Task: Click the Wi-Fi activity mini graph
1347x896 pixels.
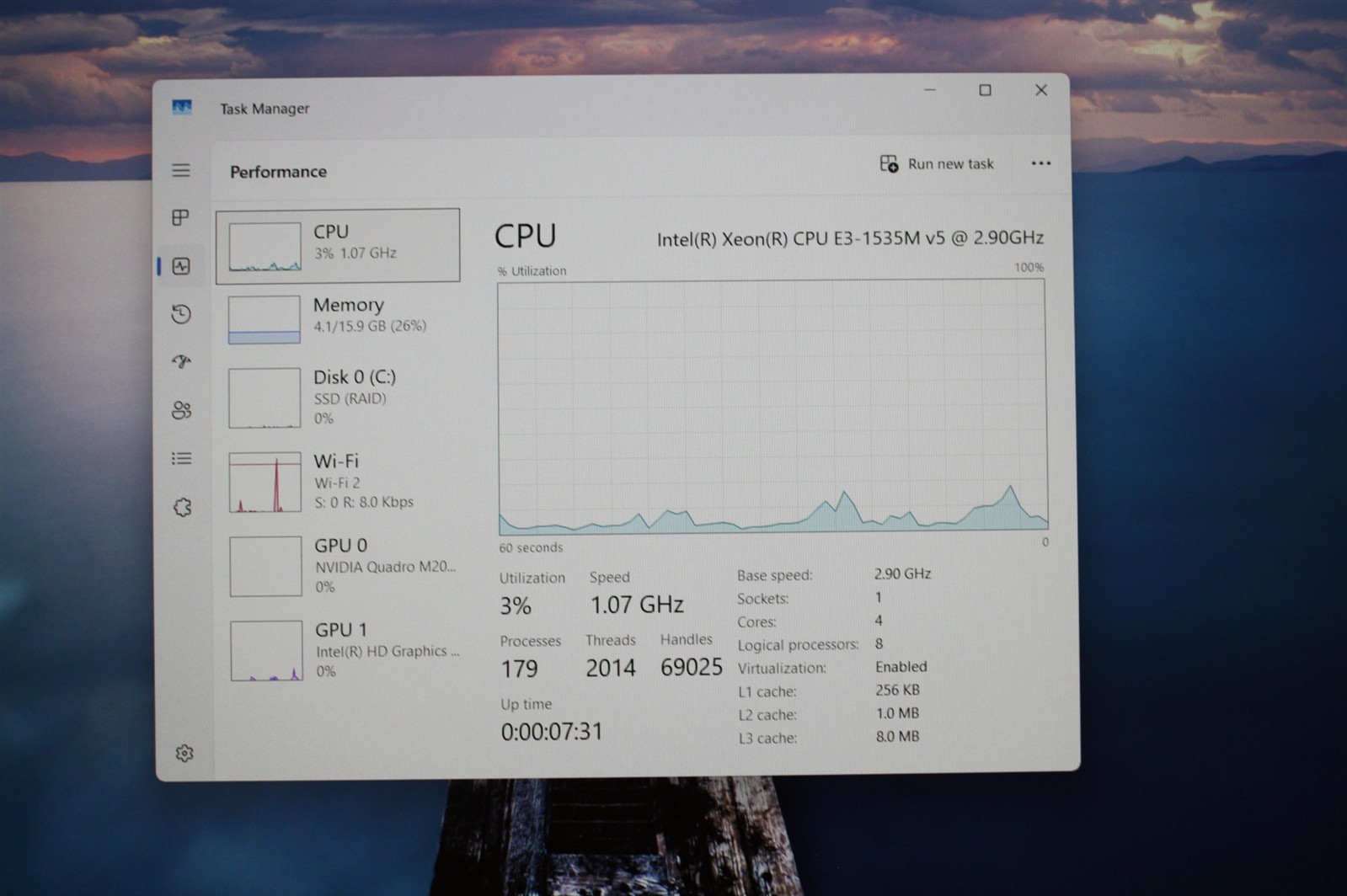Action: 265,482
